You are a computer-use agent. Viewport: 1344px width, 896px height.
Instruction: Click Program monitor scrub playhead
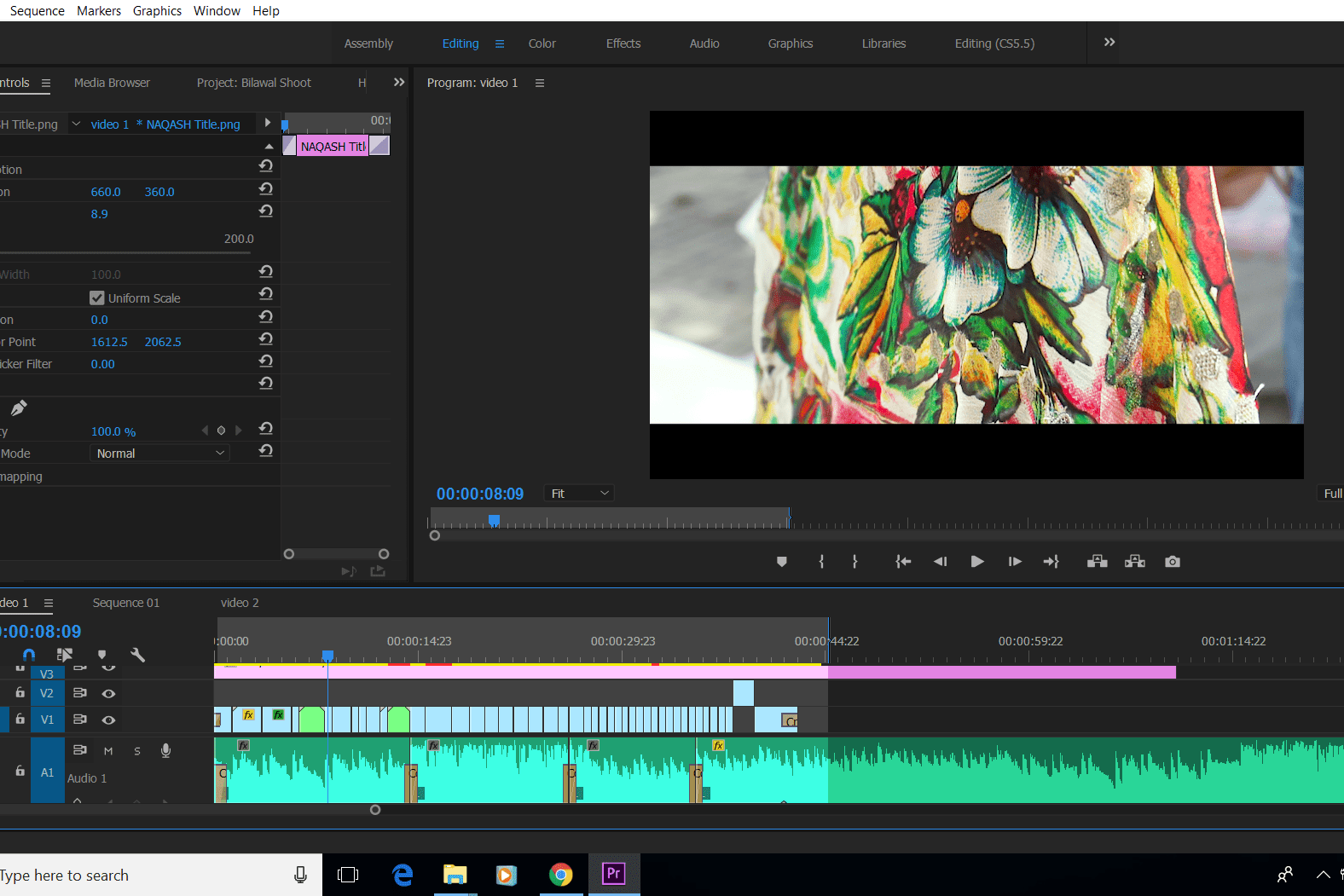click(494, 520)
